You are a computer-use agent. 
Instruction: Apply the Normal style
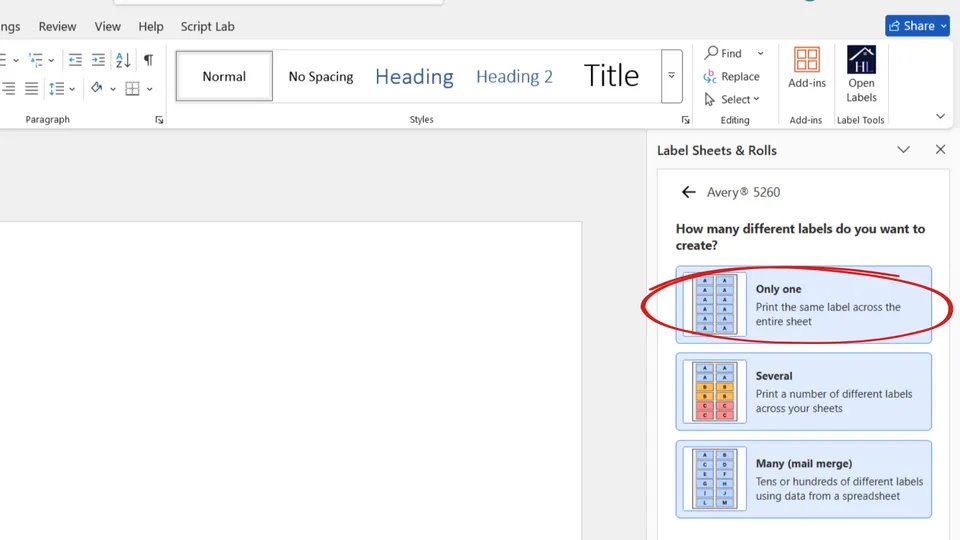click(224, 76)
